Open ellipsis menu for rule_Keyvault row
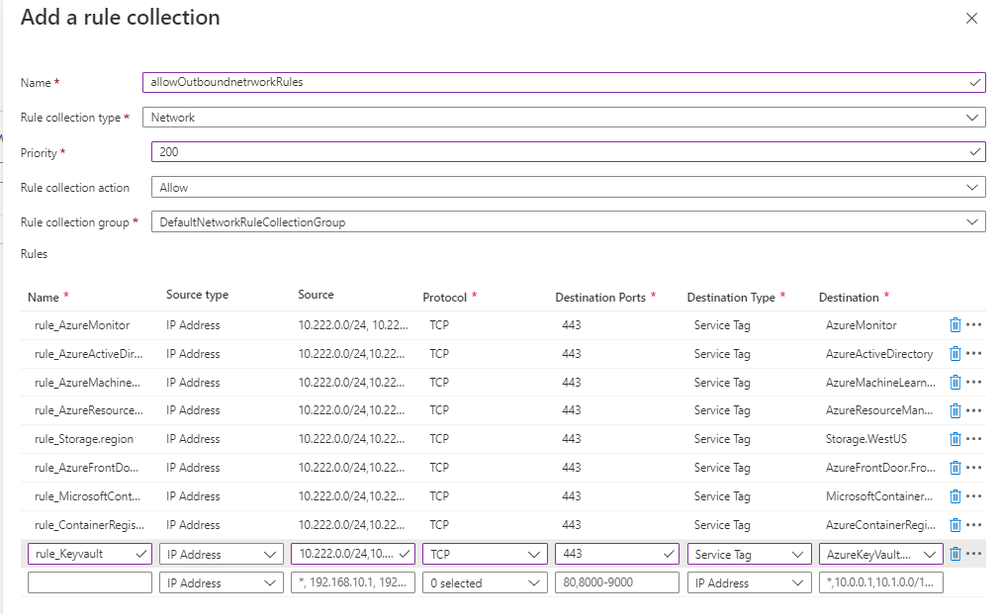This screenshot has width=999, height=614. pyautogui.click(x=974, y=554)
